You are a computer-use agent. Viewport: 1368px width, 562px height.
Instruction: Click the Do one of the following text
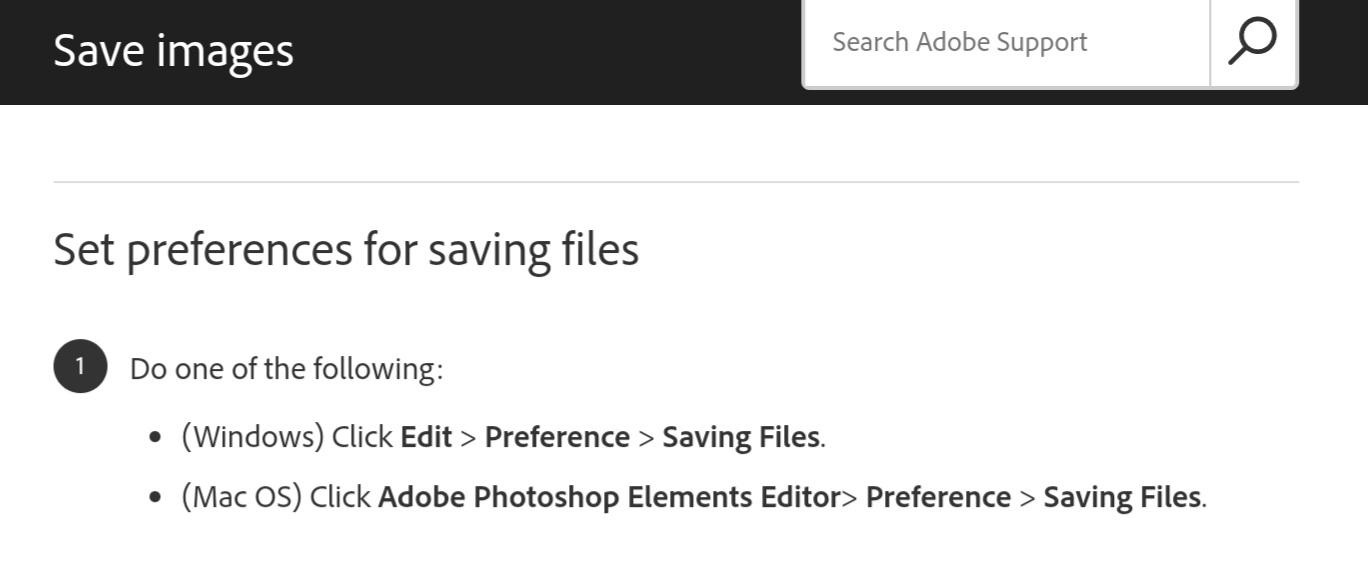pos(286,369)
